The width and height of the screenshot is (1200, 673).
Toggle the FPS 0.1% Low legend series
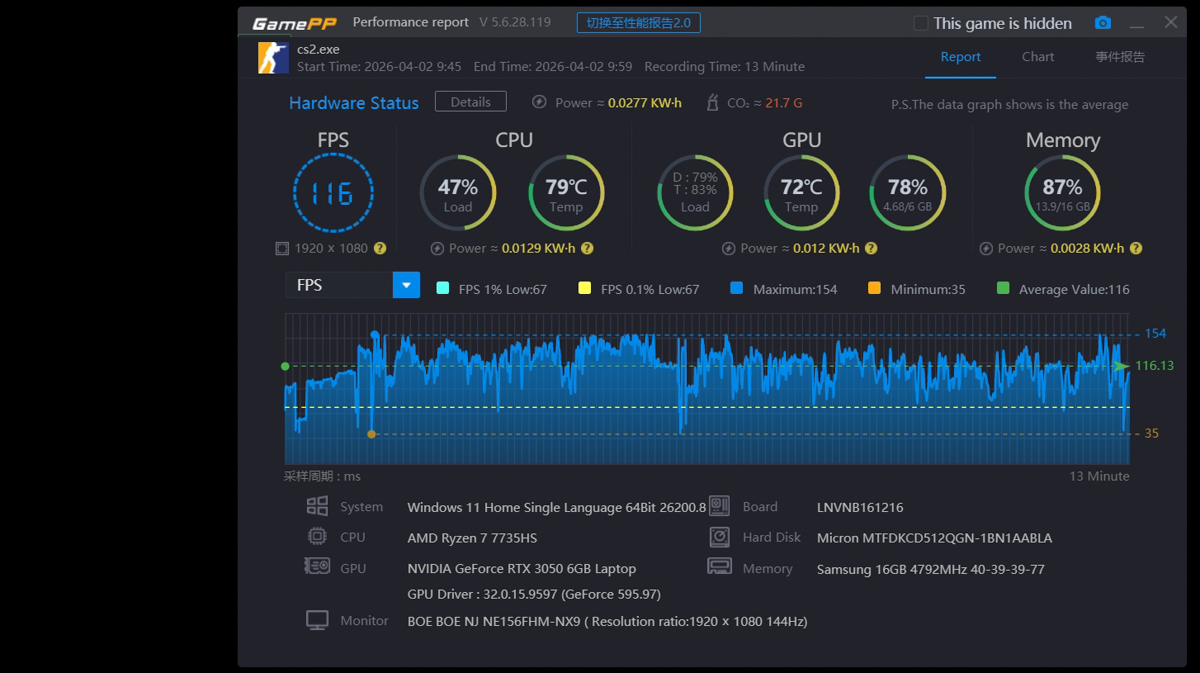pos(585,289)
